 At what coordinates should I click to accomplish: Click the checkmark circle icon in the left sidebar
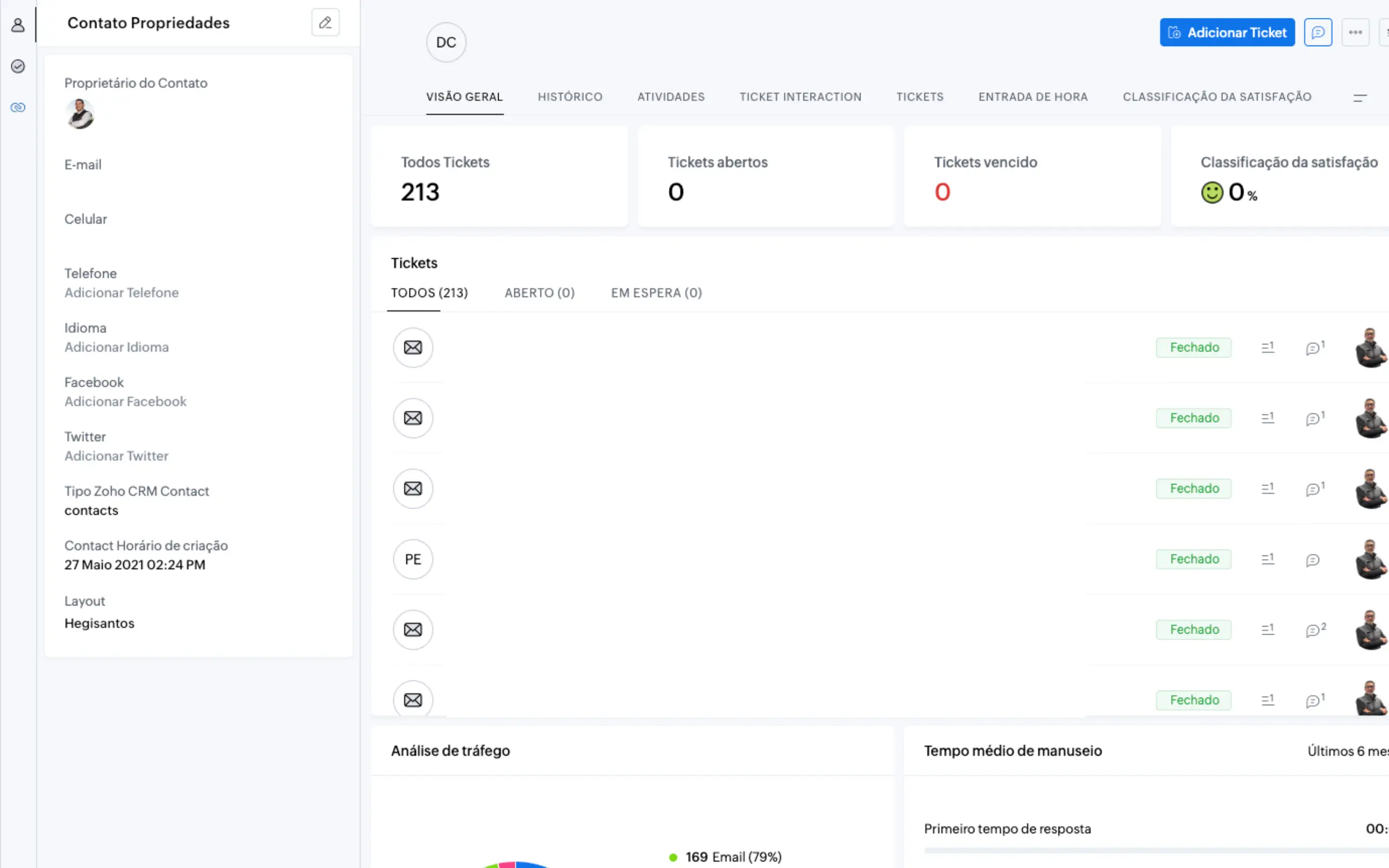pos(18,67)
